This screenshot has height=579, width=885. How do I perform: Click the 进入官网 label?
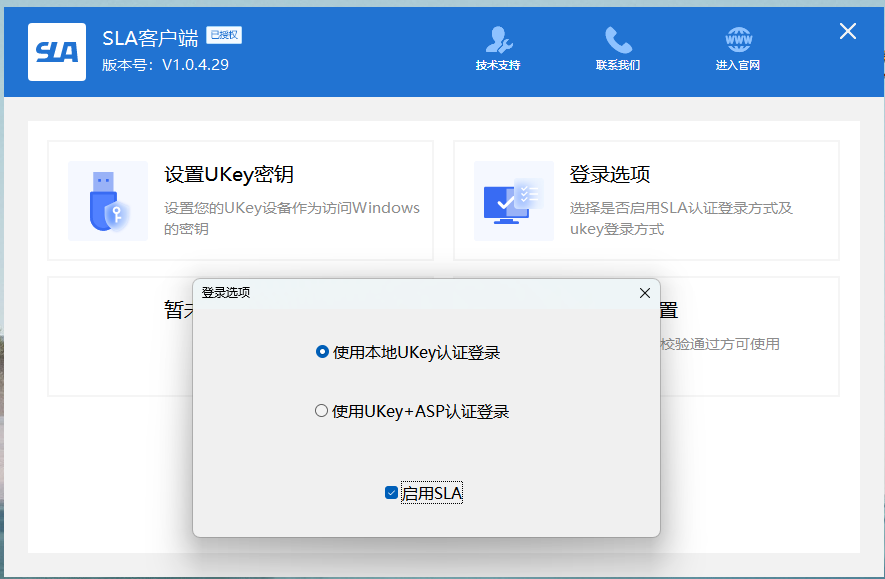pyautogui.click(x=738, y=65)
